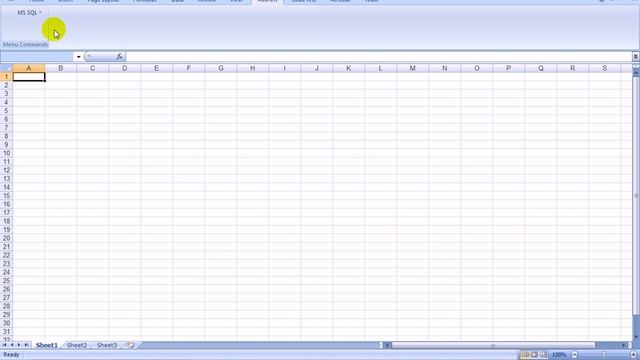640x360 pixels.
Task: Click the Menu Commands group label
Action: click(x=25, y=44)
